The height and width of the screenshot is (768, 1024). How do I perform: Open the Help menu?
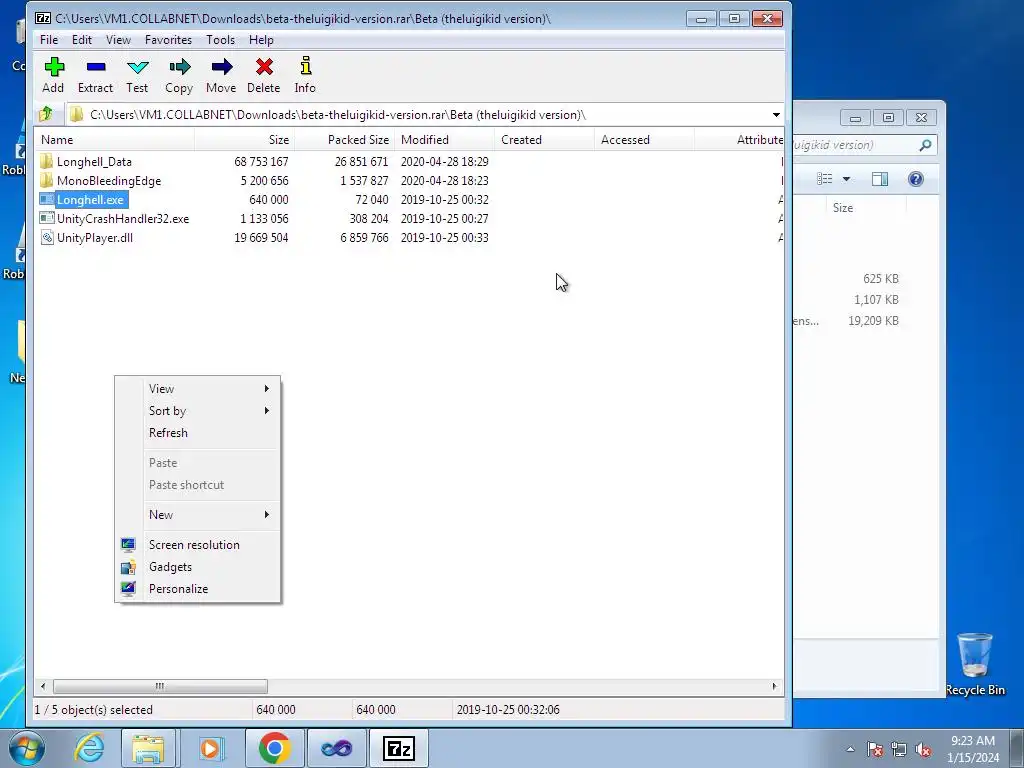261,40
